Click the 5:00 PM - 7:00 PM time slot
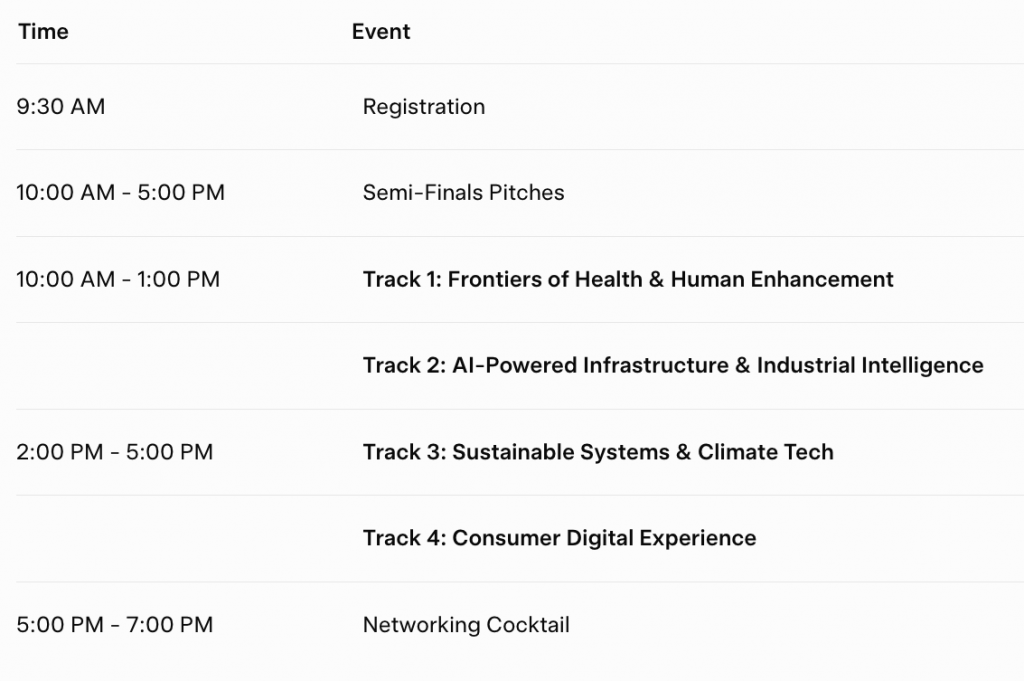1024x681 pixels. tap(114, 625)
